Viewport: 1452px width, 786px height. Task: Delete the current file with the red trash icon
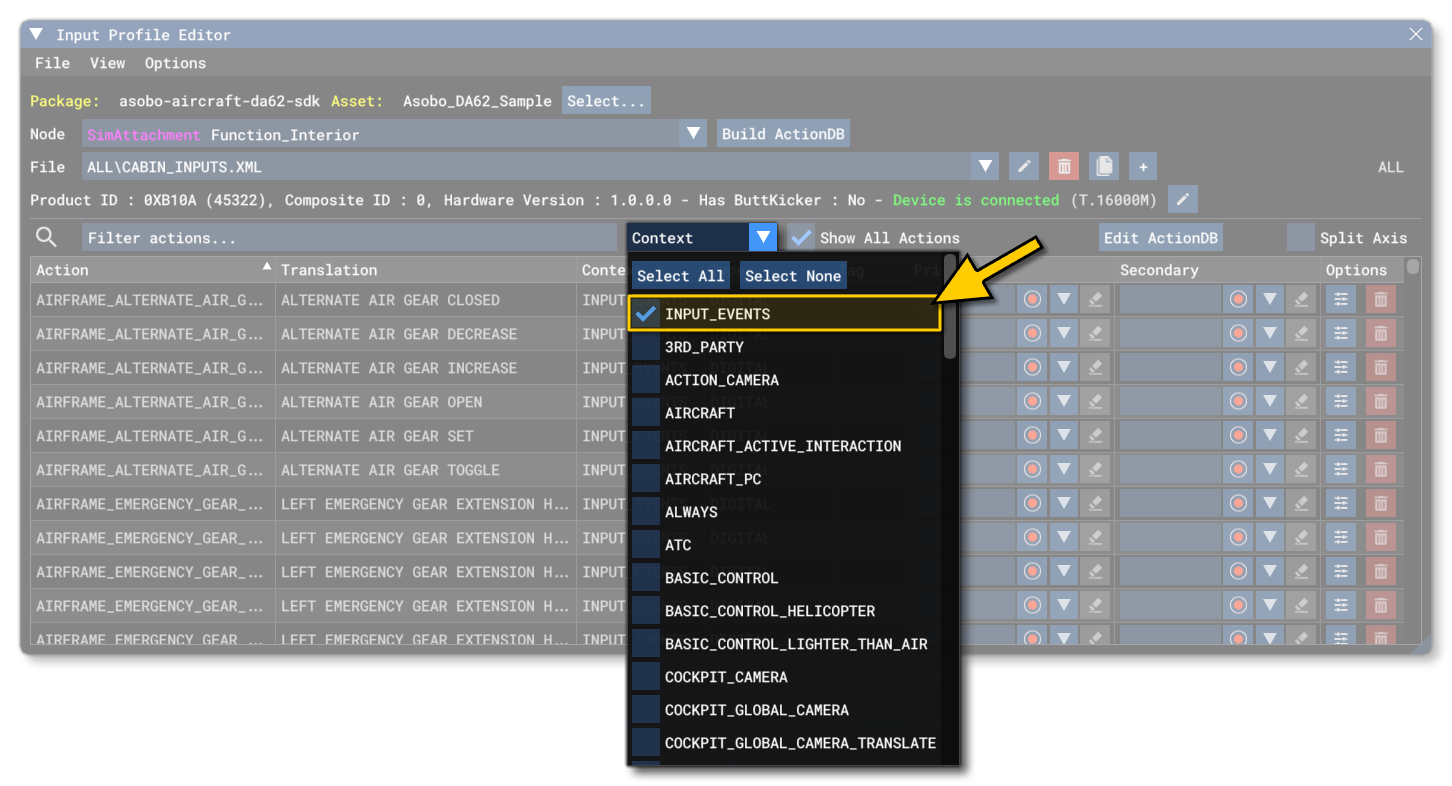(1063, 165)
